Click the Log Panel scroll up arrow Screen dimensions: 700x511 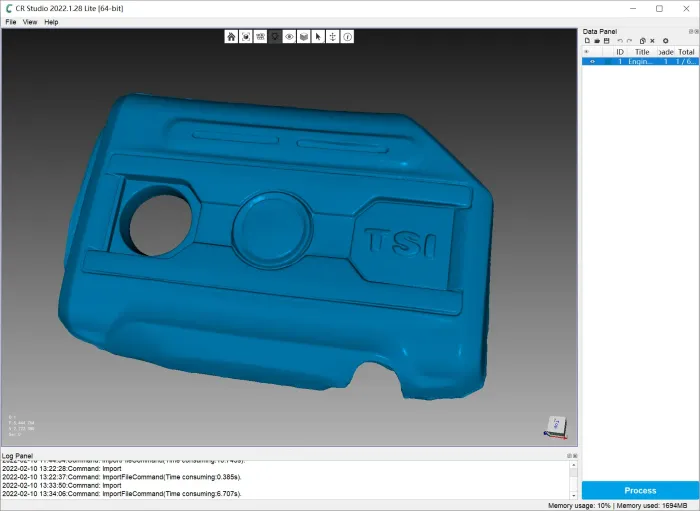point(573,465)
